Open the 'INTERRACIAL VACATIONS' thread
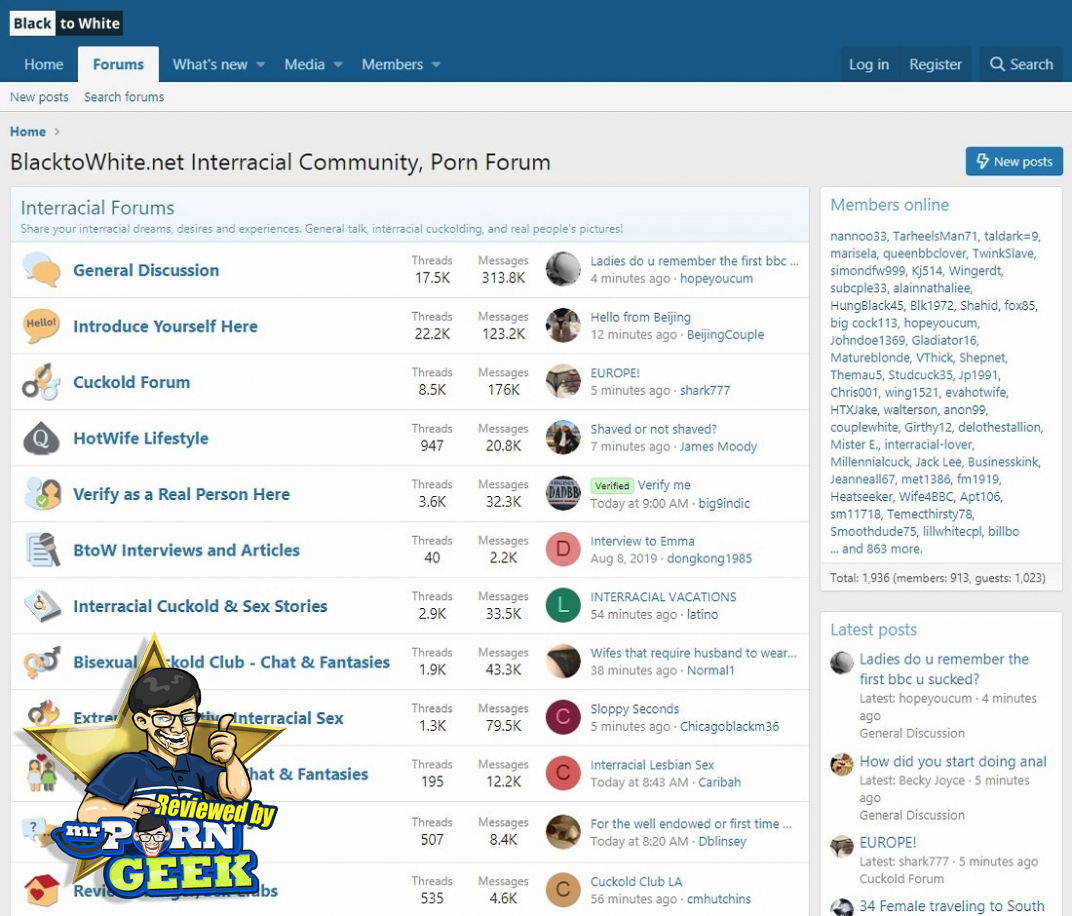 663,597
